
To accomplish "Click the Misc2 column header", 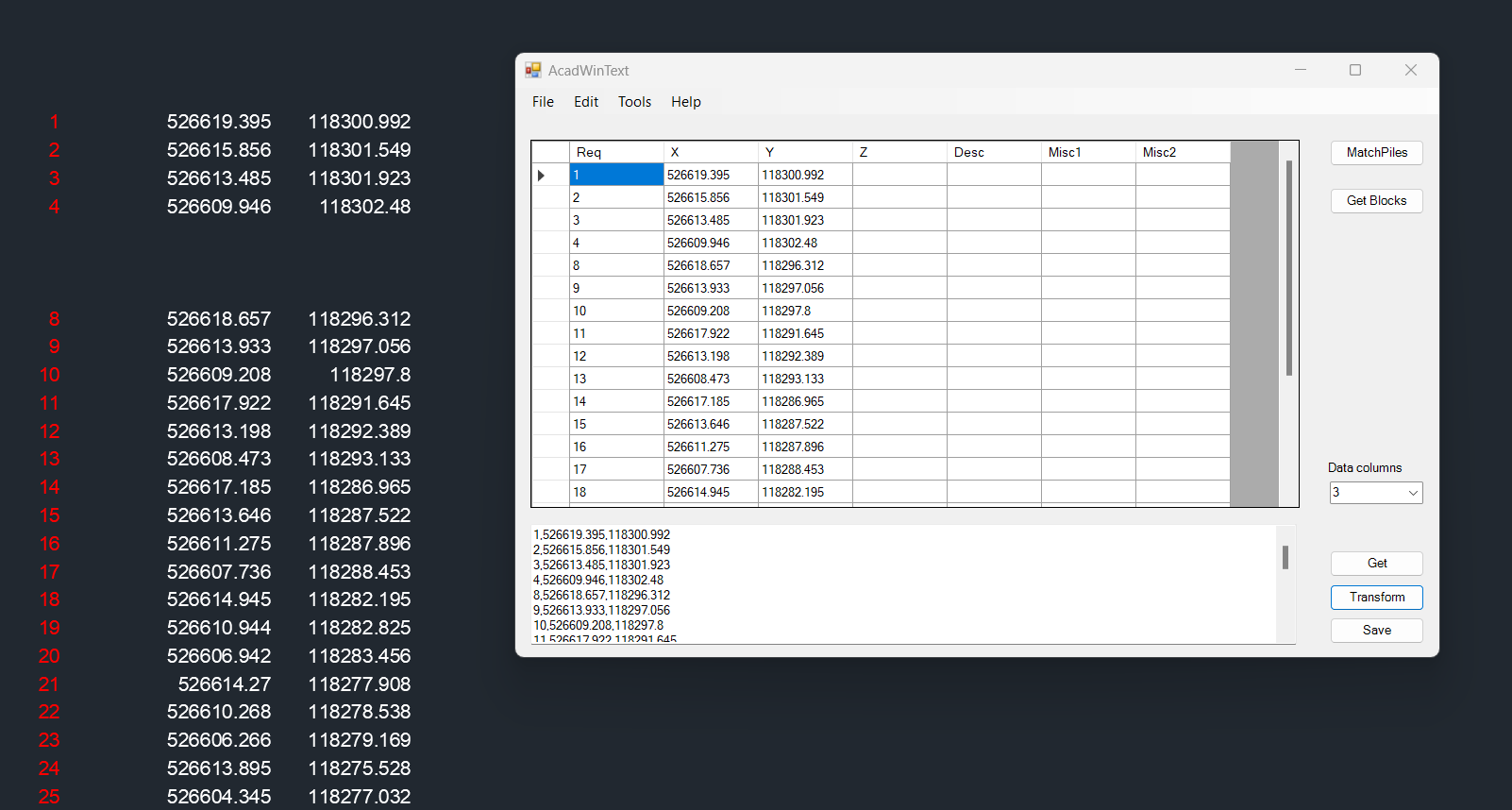I will point(1183,152).
